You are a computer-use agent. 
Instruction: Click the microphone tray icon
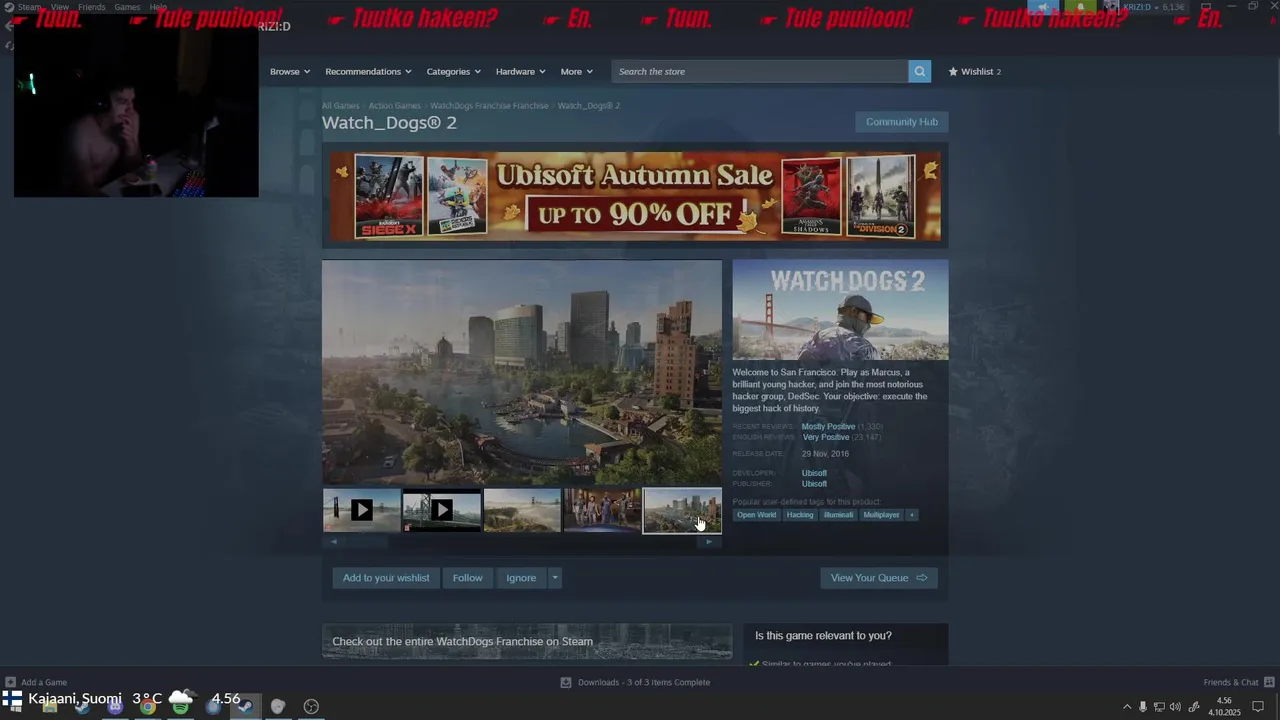(x=1143, y=707)
